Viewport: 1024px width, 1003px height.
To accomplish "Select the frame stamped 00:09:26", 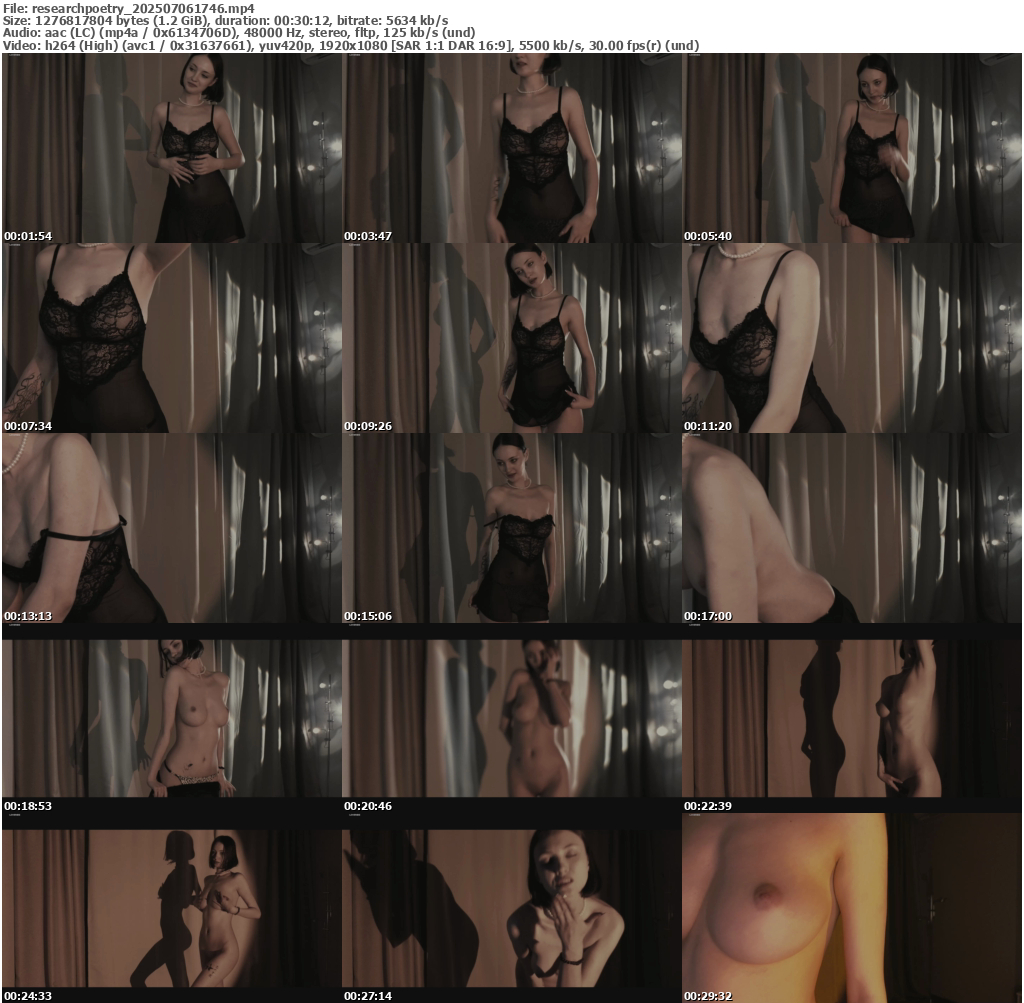I will pos(512,338).
